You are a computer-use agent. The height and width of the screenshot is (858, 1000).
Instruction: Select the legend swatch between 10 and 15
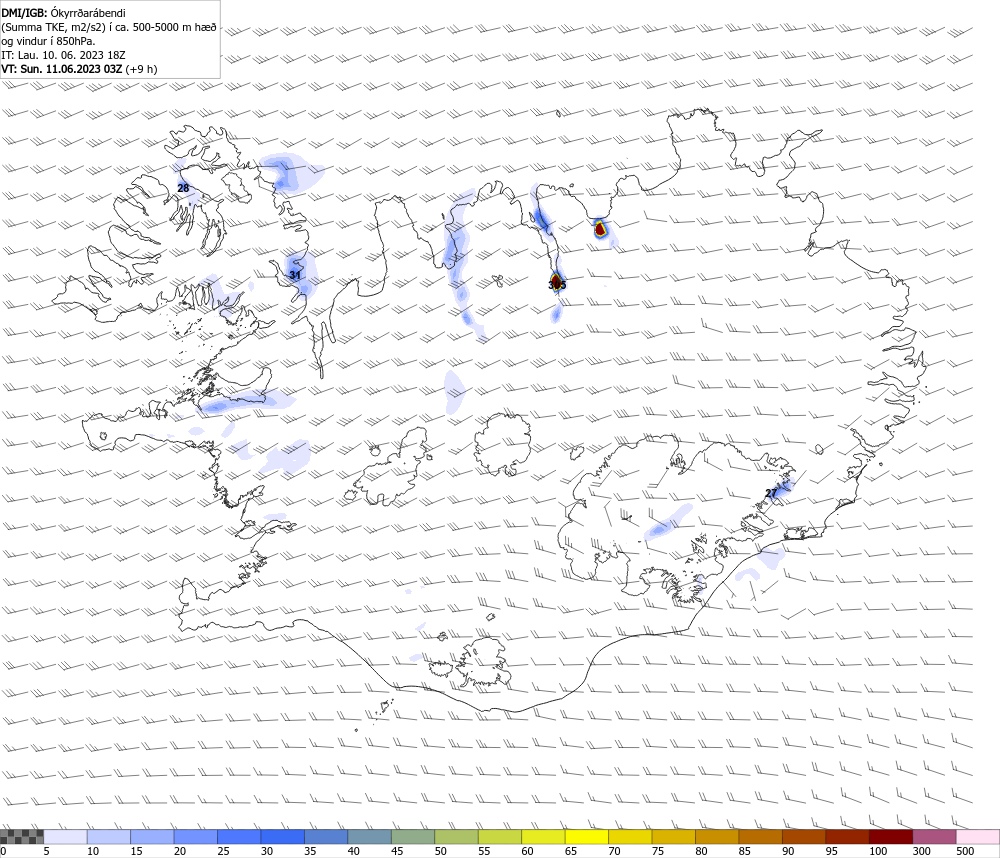[x=109, y=837]
